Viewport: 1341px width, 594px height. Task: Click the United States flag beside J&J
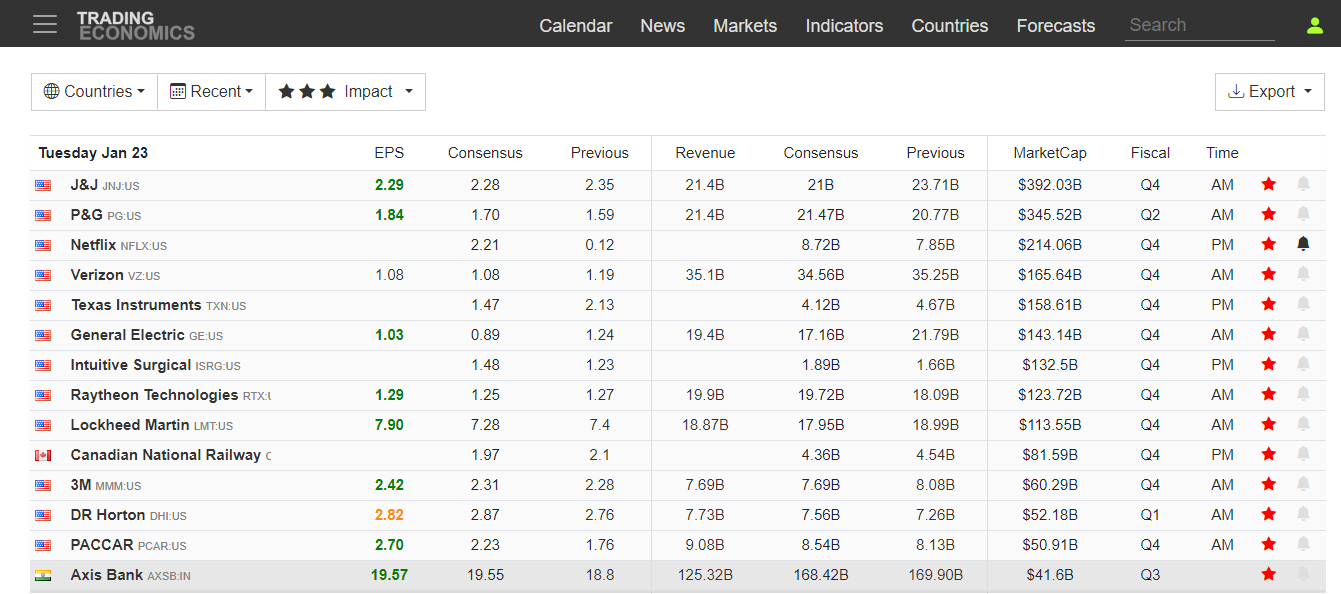(43, 185)
